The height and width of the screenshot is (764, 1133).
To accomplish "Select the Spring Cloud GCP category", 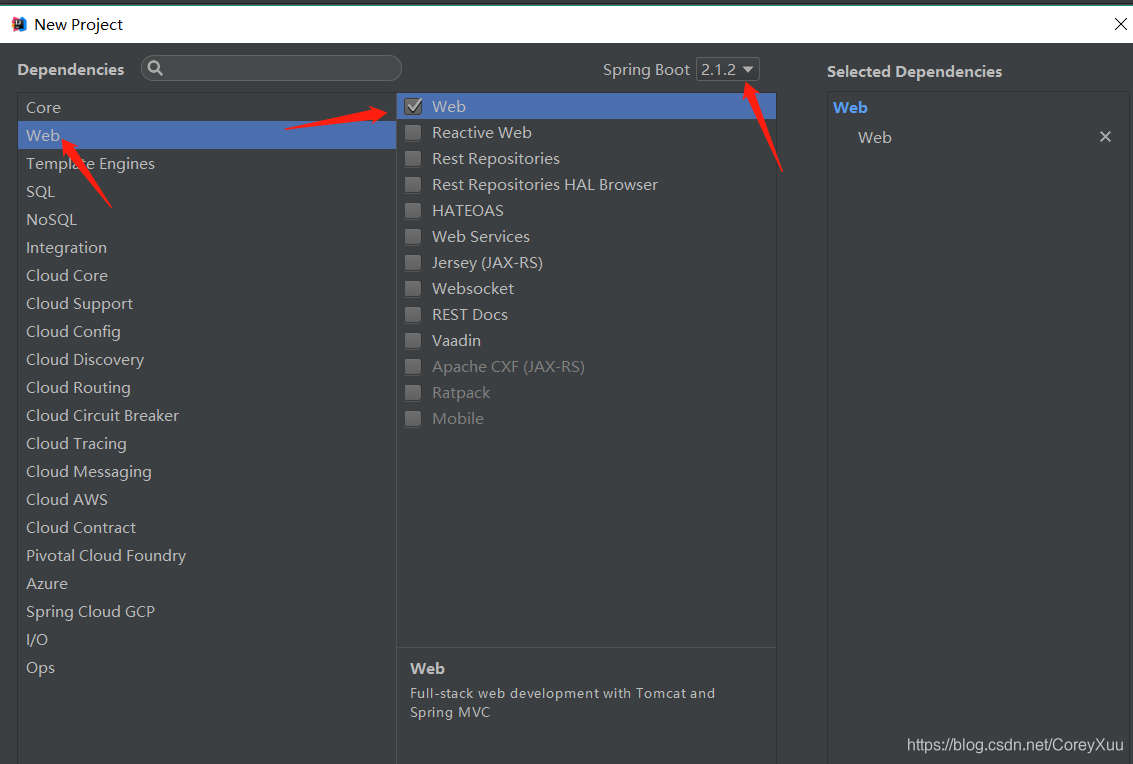I will (x=207, y=611).
